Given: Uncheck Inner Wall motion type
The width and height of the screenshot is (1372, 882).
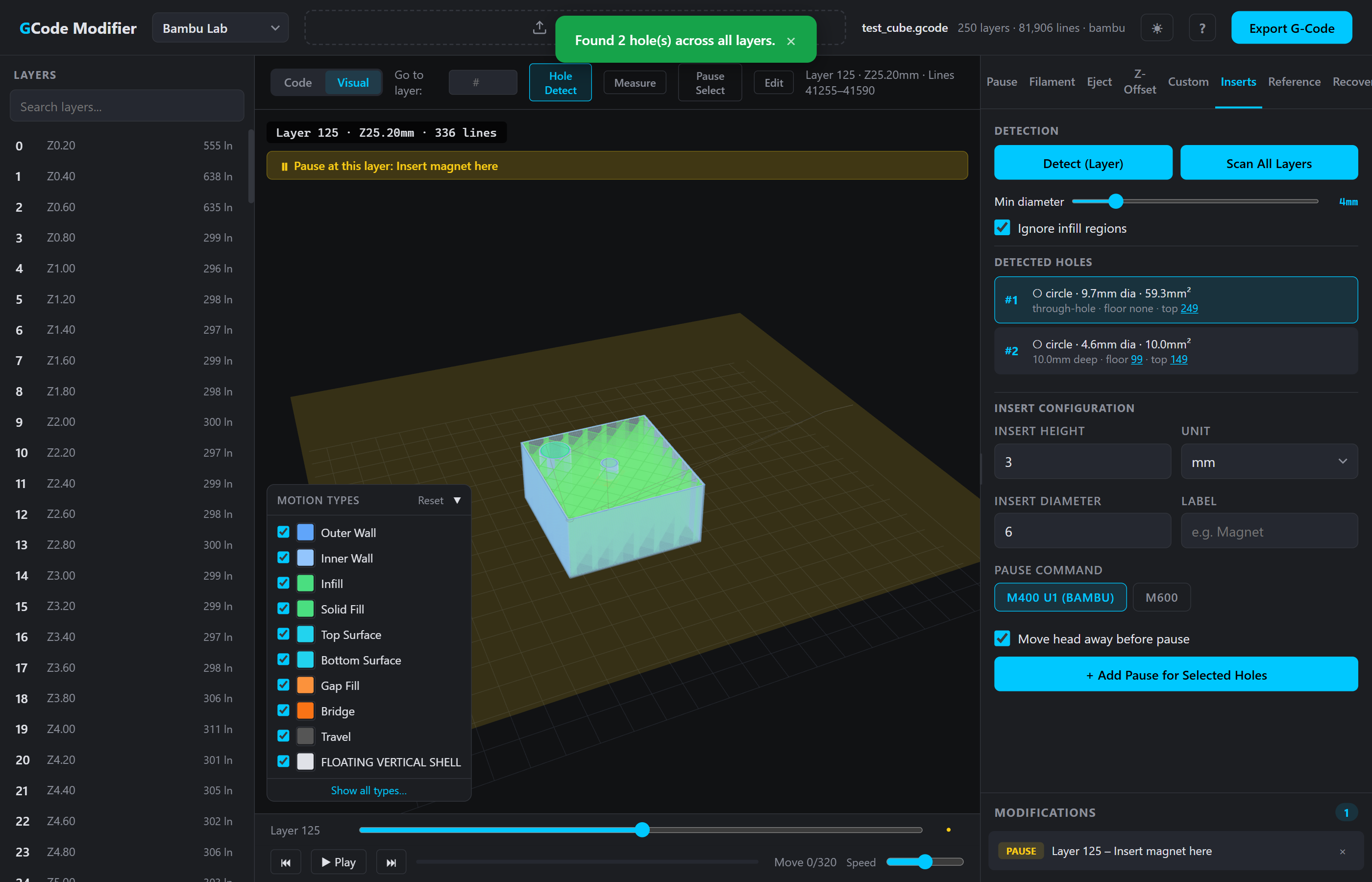Looking at the screenshot, I should 283,557.
